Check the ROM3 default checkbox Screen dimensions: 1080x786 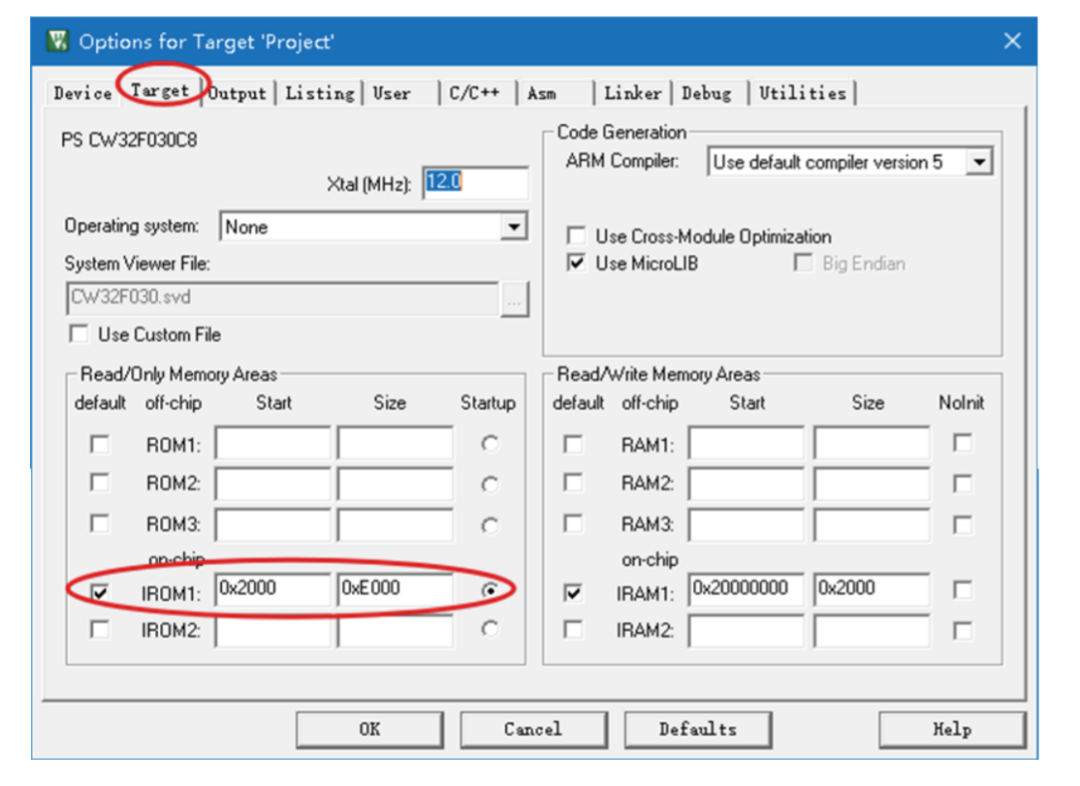(100, 524)
